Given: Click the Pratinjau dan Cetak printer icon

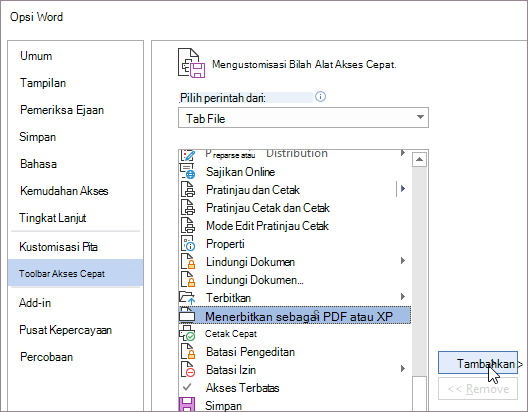Looking at the screenshot, I should point(188,190).
